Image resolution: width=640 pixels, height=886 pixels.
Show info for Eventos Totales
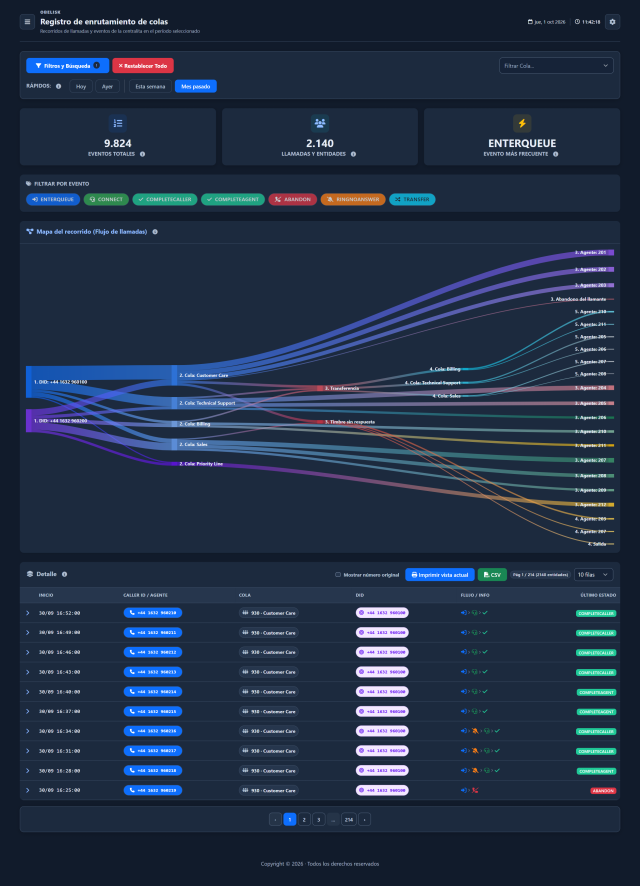click(x=142, y=154)
